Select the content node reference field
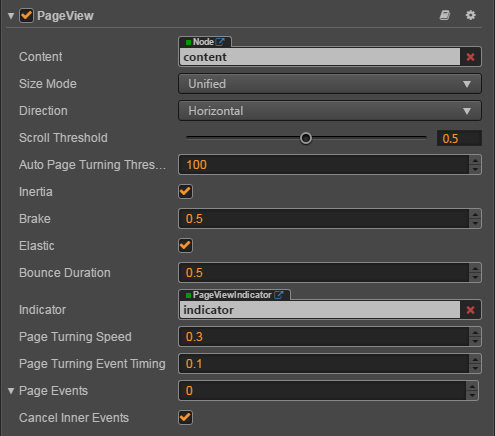 click(320, 57)
